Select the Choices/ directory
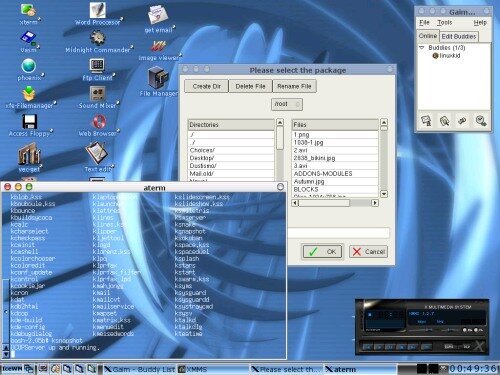This screenshot has width=500, height=375. [x=231, y=150]
